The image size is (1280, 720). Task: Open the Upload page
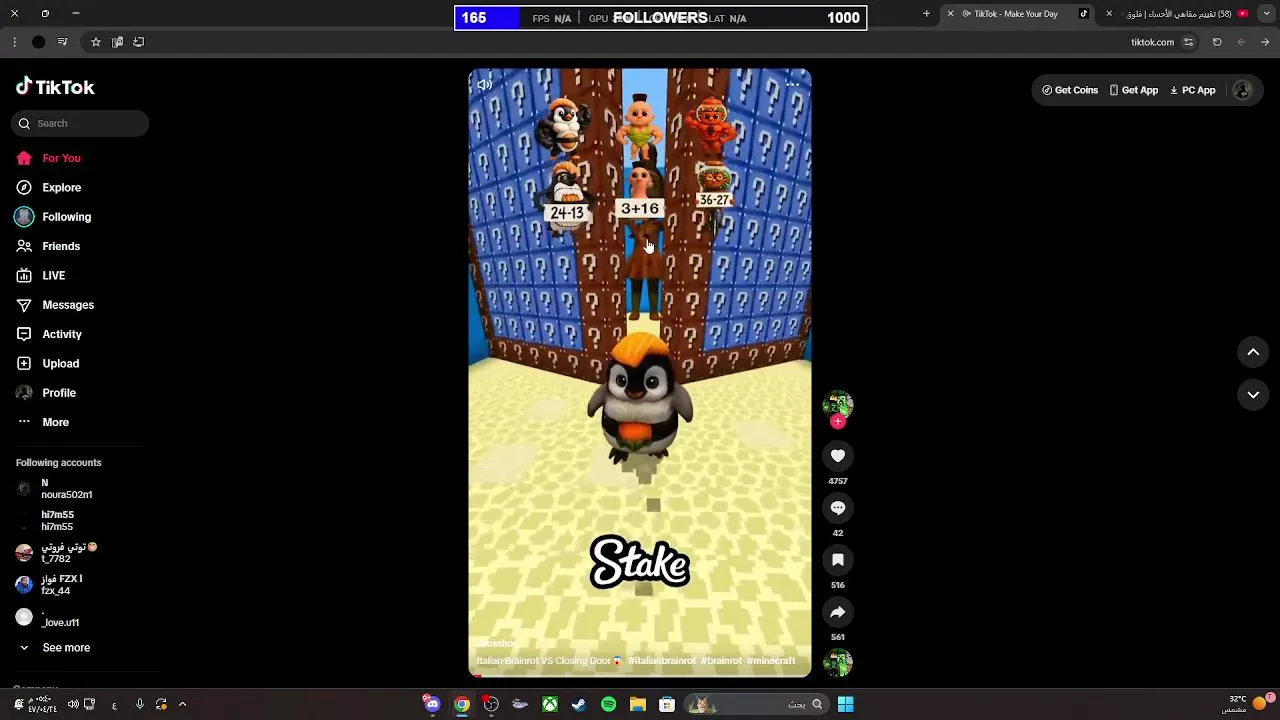pyautogui.click(x=47, y=363)
